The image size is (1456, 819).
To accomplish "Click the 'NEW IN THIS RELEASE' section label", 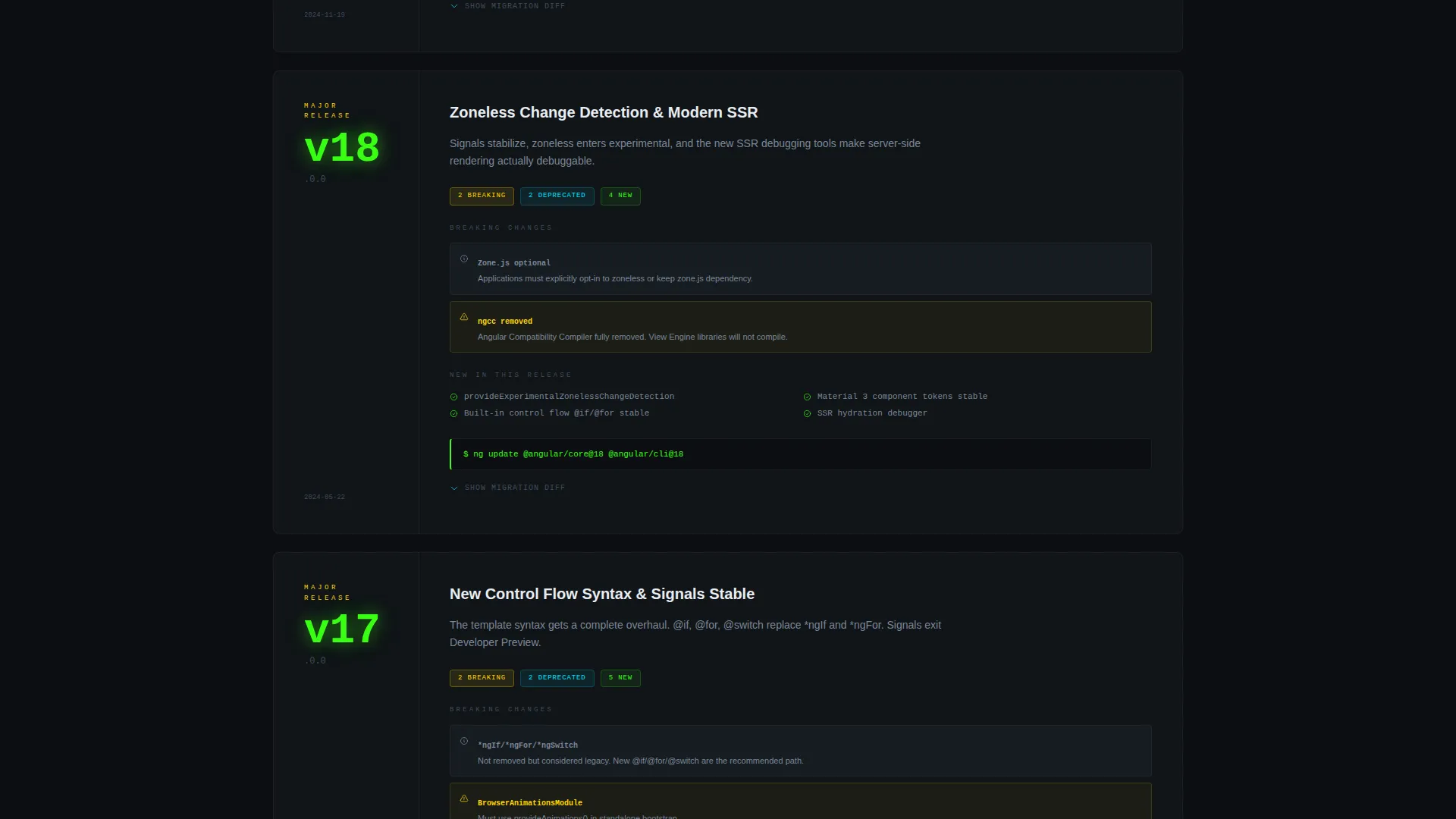I will click(x=510, y=375).
